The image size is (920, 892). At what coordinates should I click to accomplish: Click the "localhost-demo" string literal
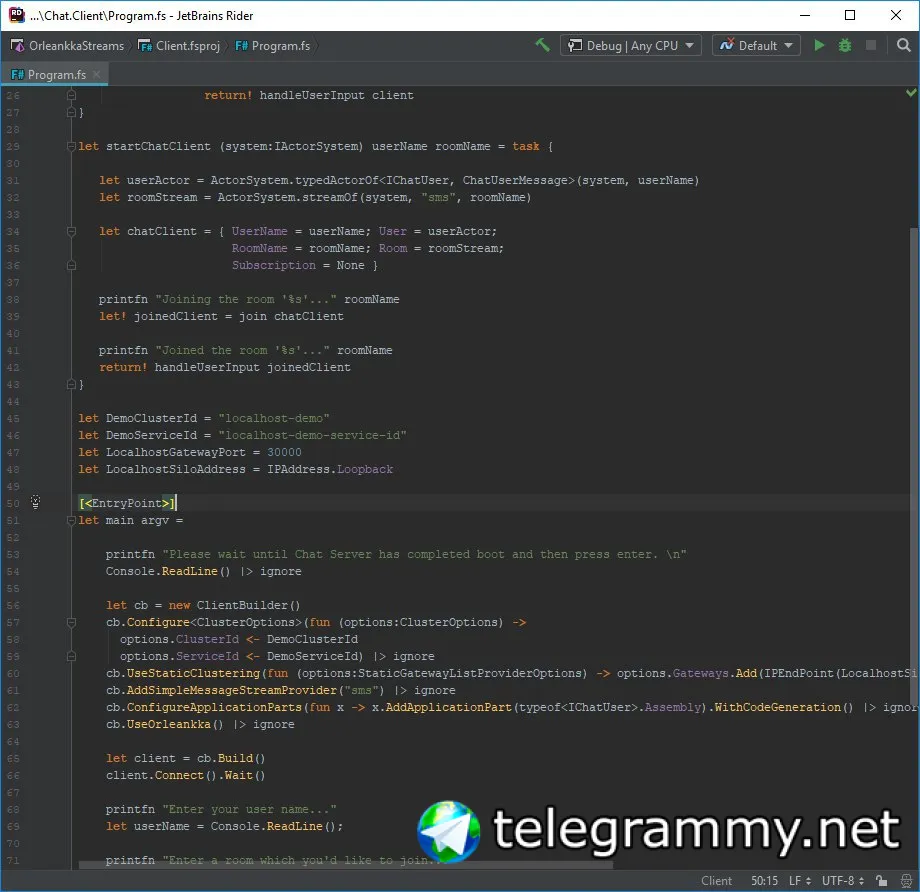(274, 418)
